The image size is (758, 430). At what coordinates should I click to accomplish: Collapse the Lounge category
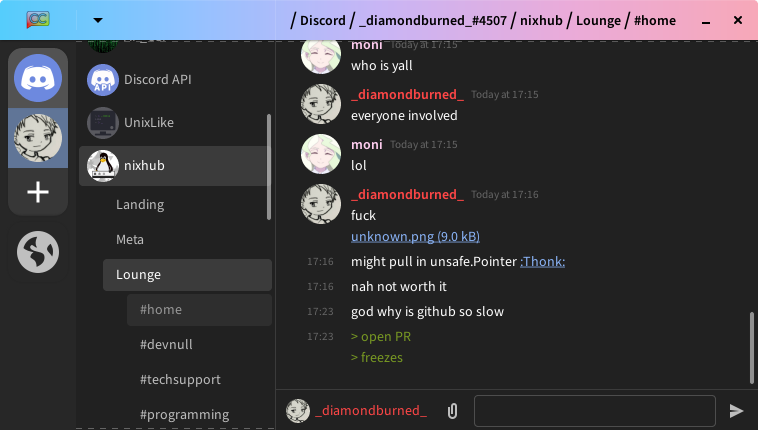tap(187, 275)
